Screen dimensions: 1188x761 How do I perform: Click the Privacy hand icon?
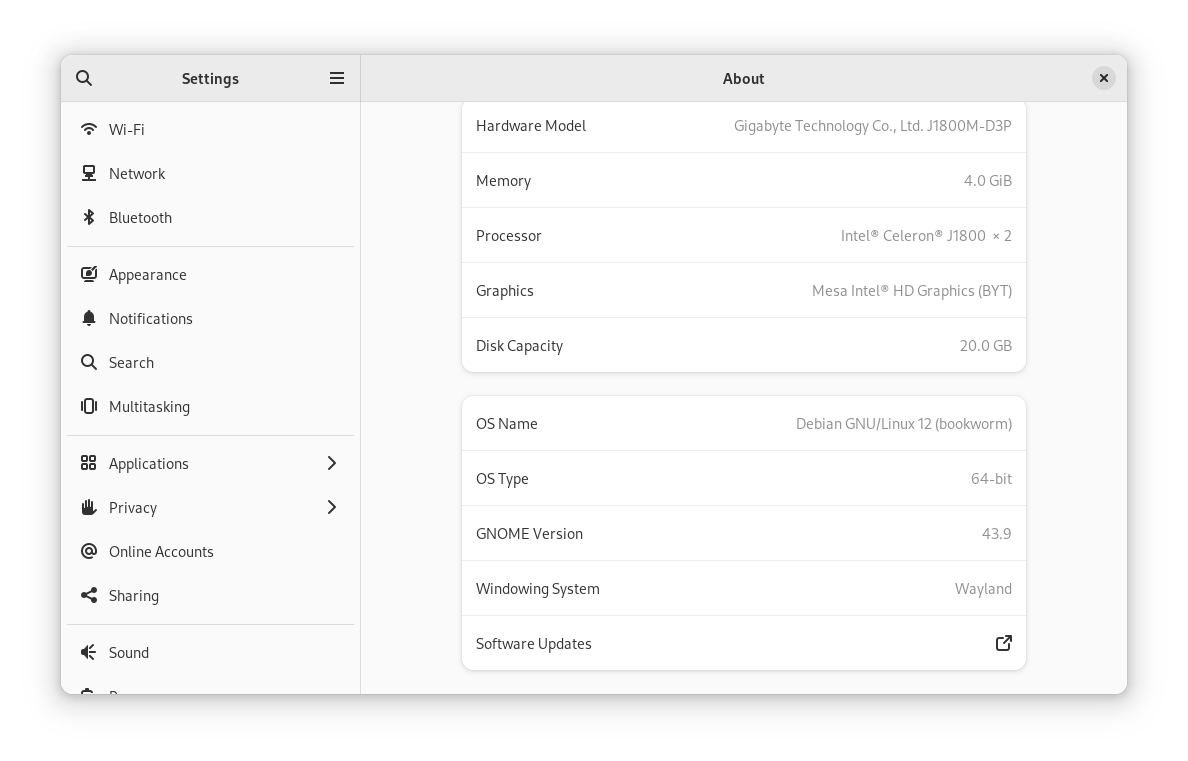pos(89,507)
